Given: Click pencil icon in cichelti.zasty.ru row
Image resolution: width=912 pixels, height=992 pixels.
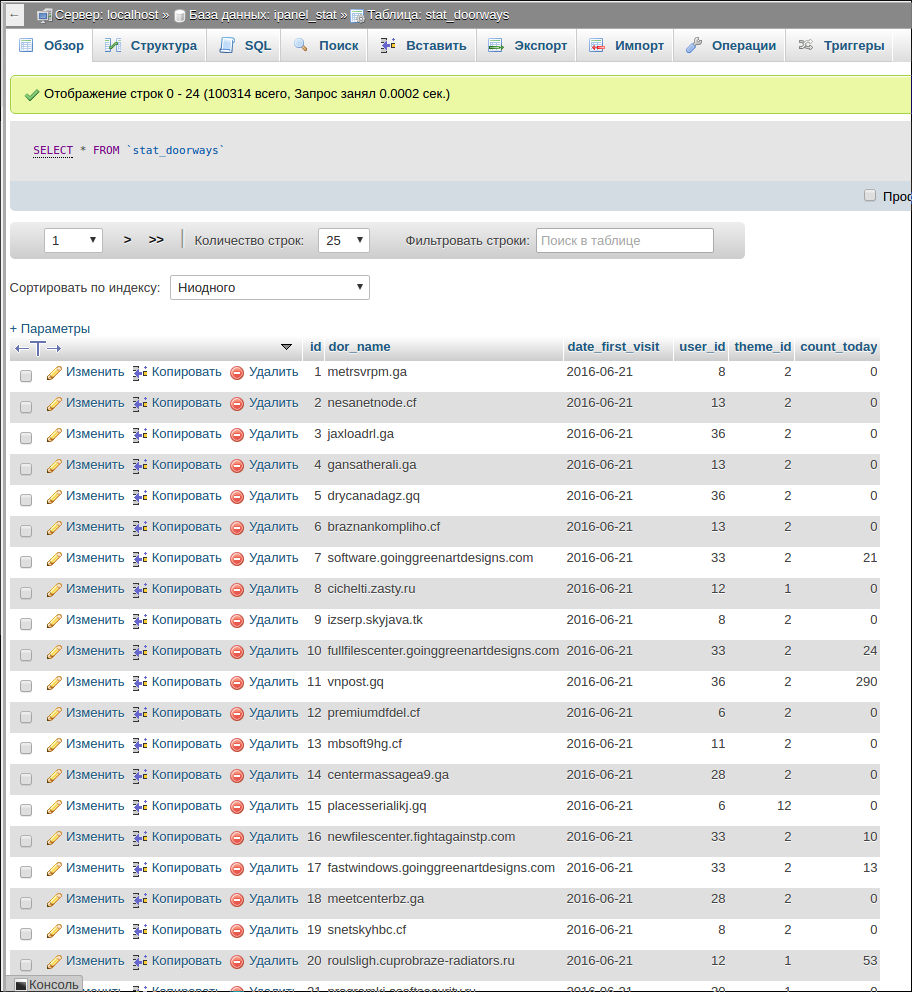Looking at the screenshot, I should pos(54,590).
